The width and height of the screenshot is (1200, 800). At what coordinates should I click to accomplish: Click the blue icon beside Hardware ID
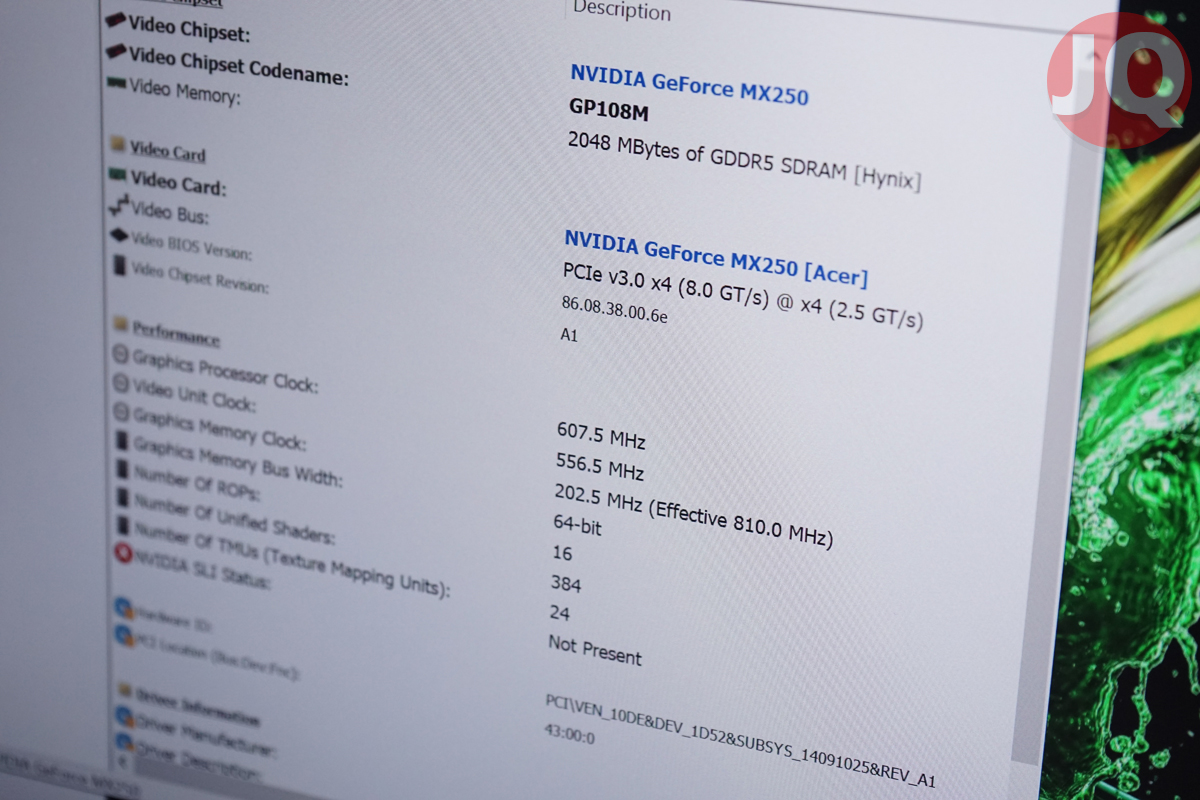[124, 607]
